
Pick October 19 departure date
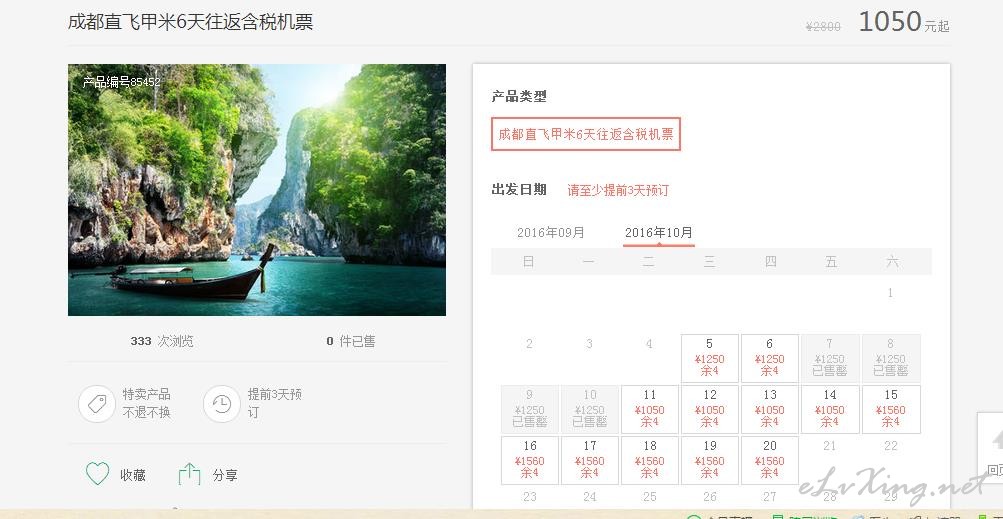click(x=709, y=460)
